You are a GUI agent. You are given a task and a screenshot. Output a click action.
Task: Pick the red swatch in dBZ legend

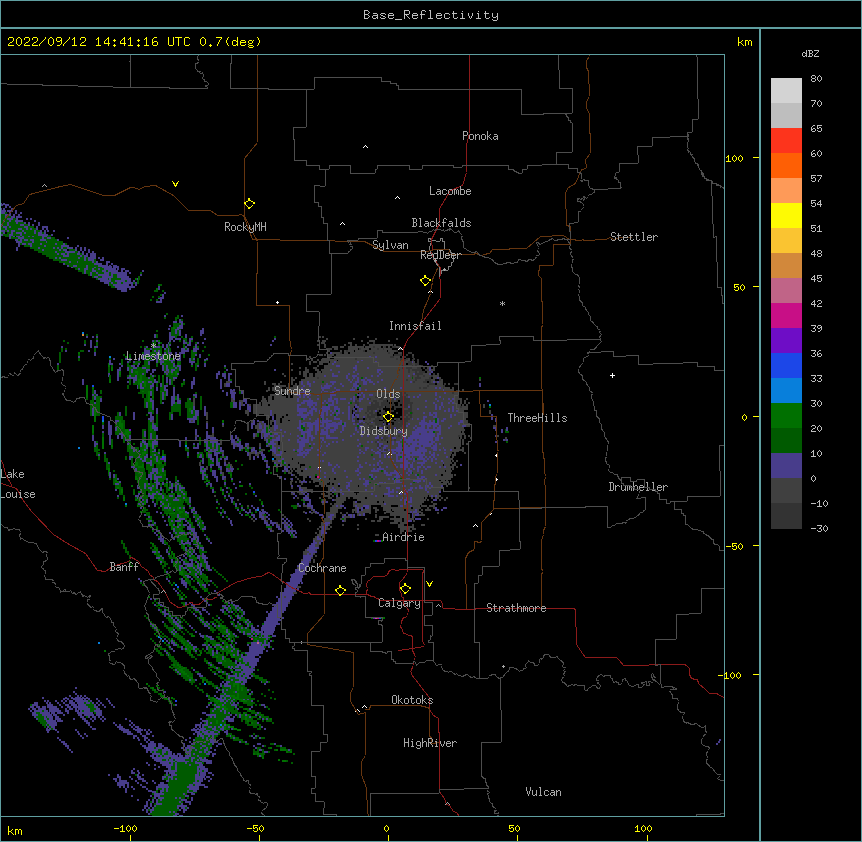(x=786, y=141)
